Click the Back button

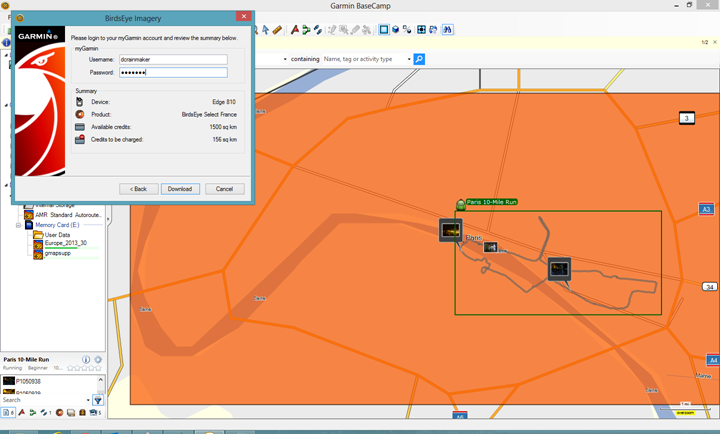click(x=139, y=189)
